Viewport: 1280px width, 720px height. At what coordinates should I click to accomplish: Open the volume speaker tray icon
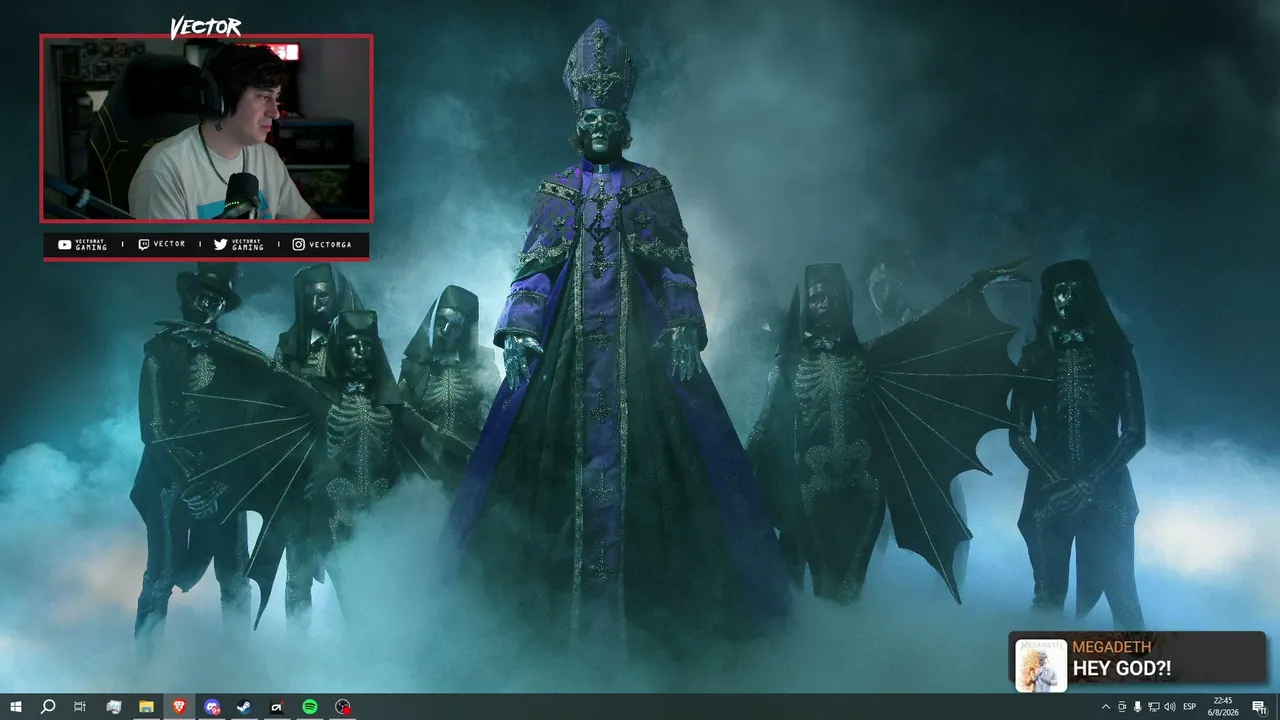(1170, 707)
